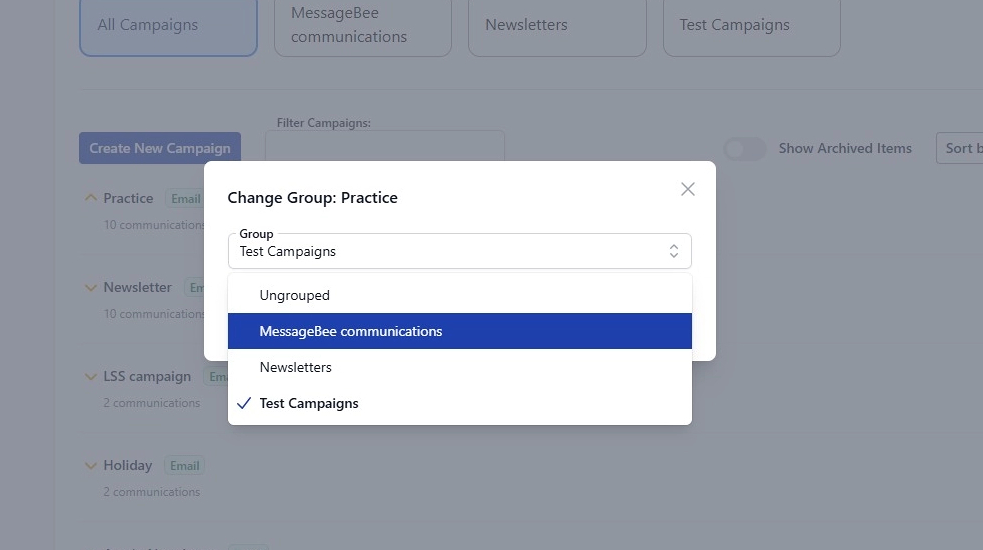The height and width of the screenshot is (550, 983).
Task: Click the Group select up-down arrows icon
Action: (x=674, y=251)
